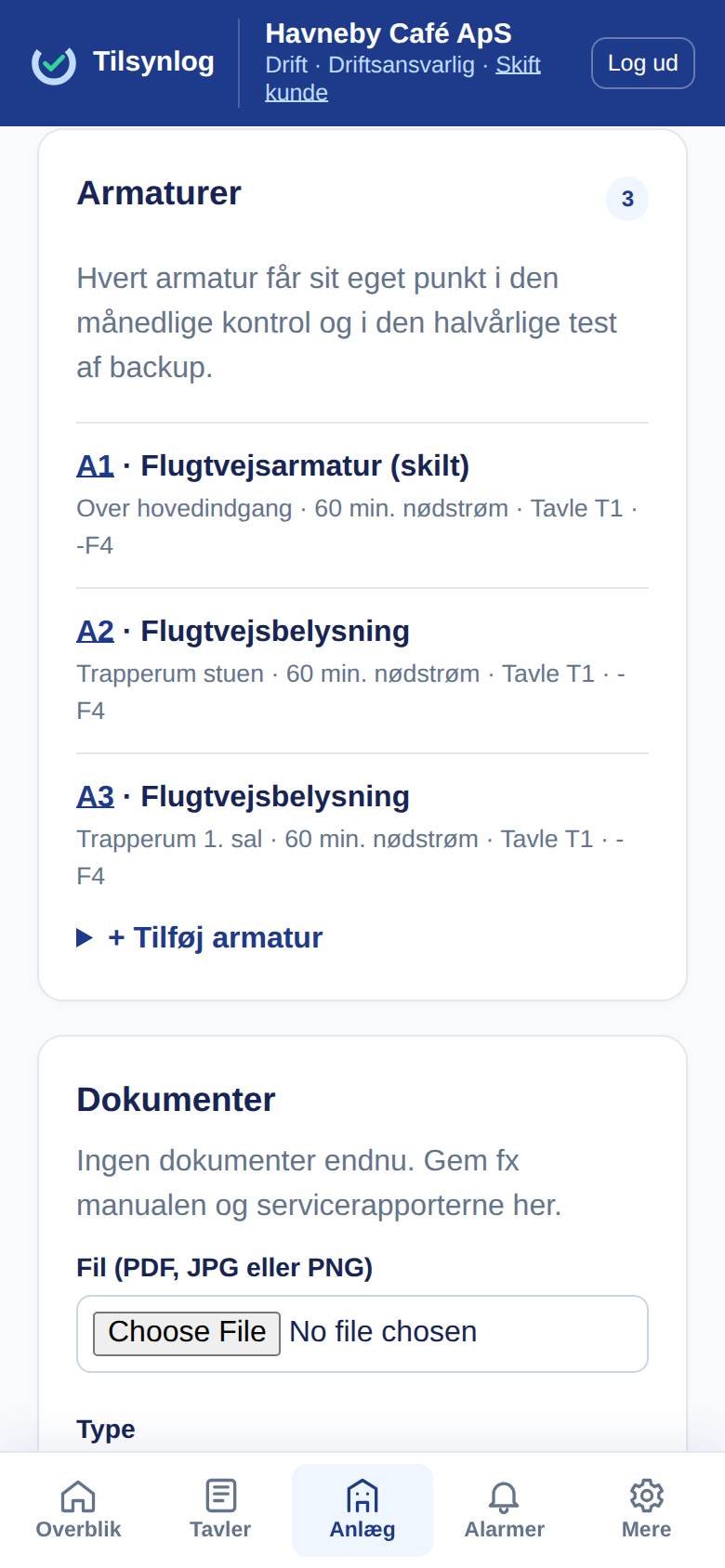The height and width of the screenshot is (1568, 725).
Task: Switch to the Alarmer tab label
Action: click(x=504, y=1529)
